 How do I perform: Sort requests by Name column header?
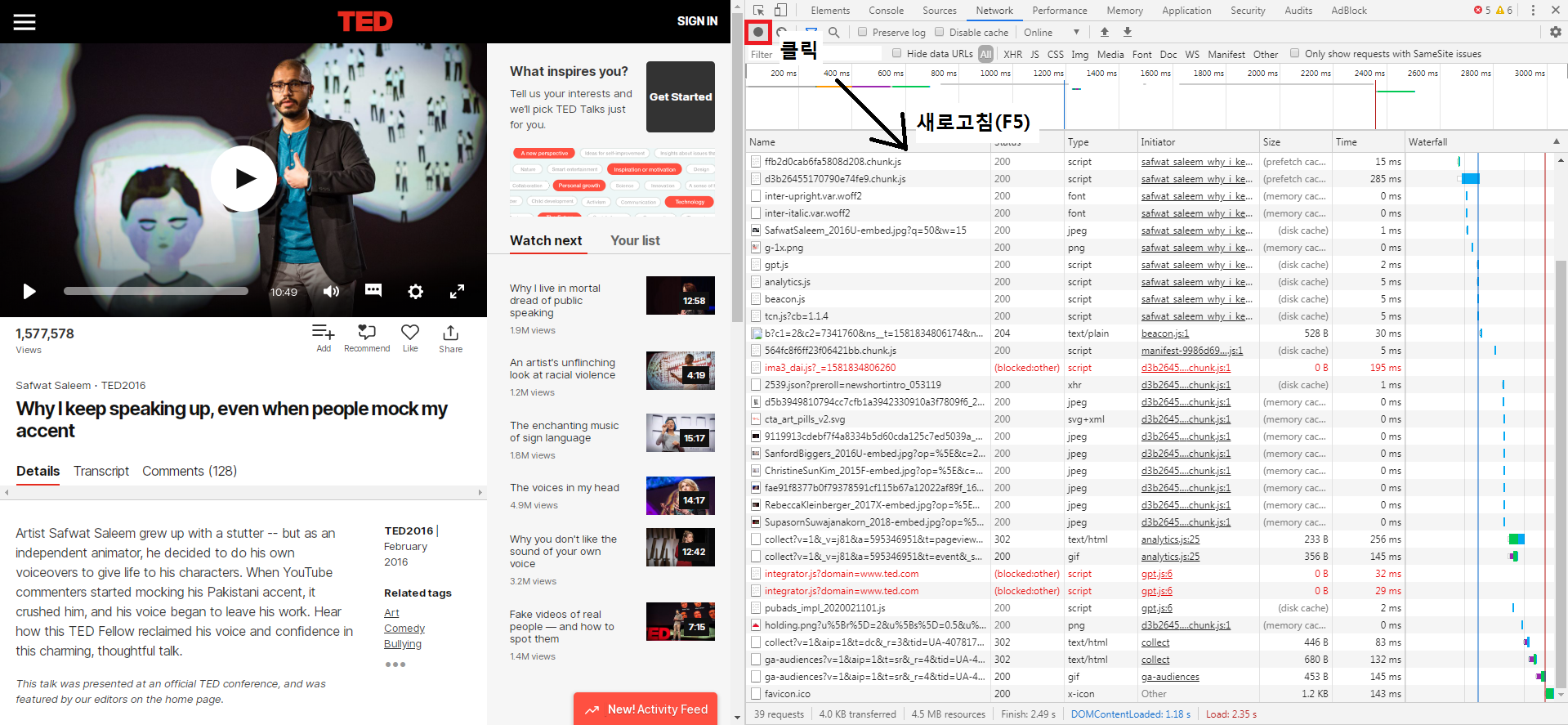[x=868, y=141]
